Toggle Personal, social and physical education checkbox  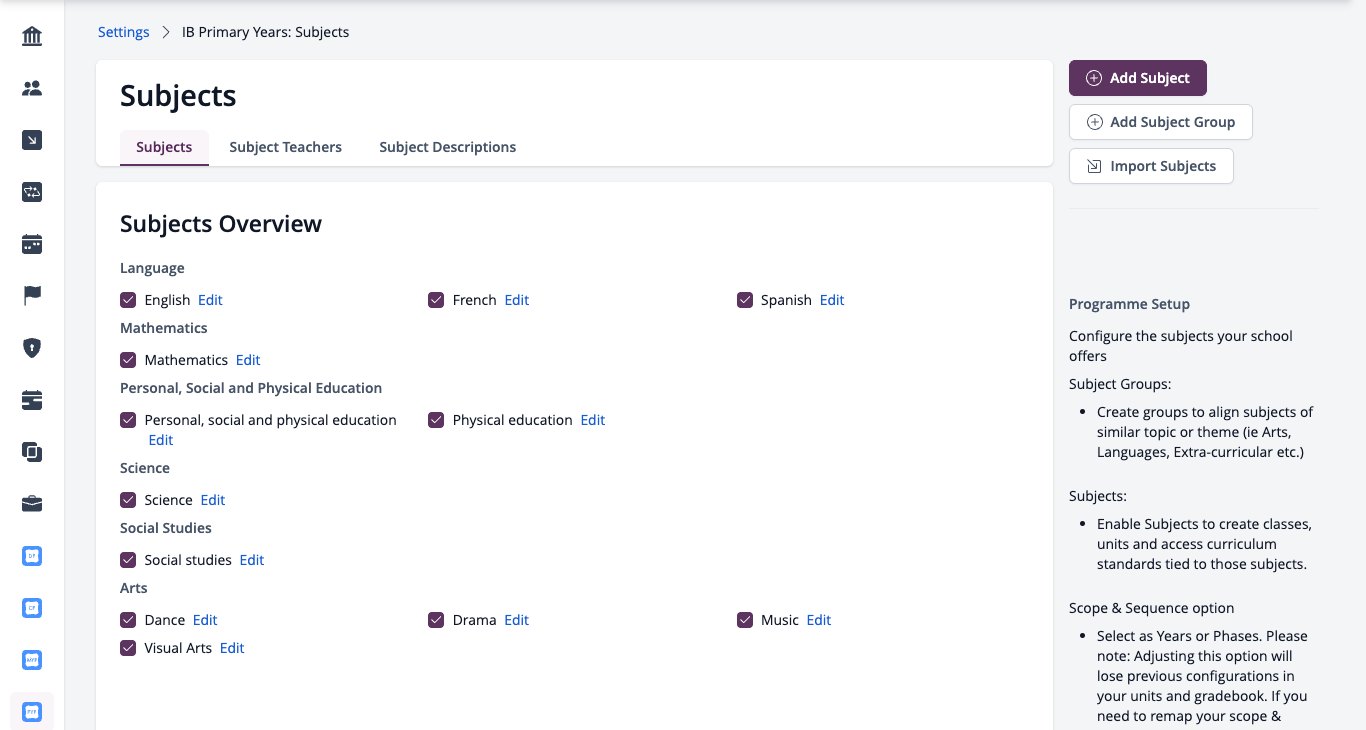coord(128,420)
